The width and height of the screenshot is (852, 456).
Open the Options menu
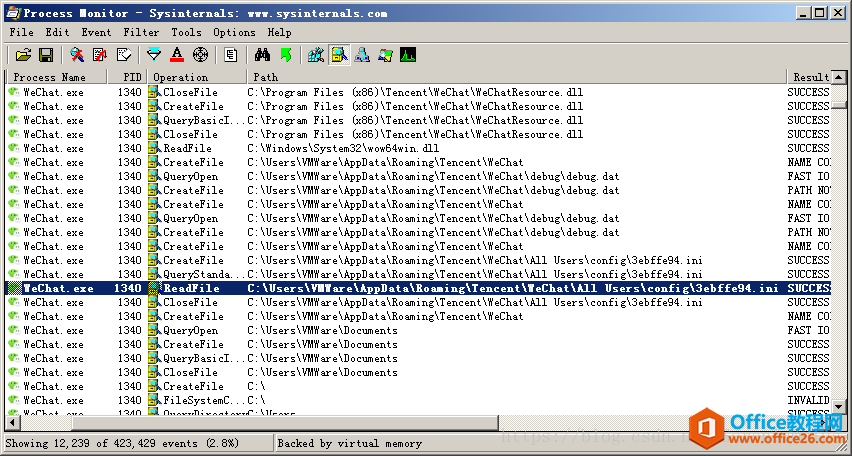234,32
